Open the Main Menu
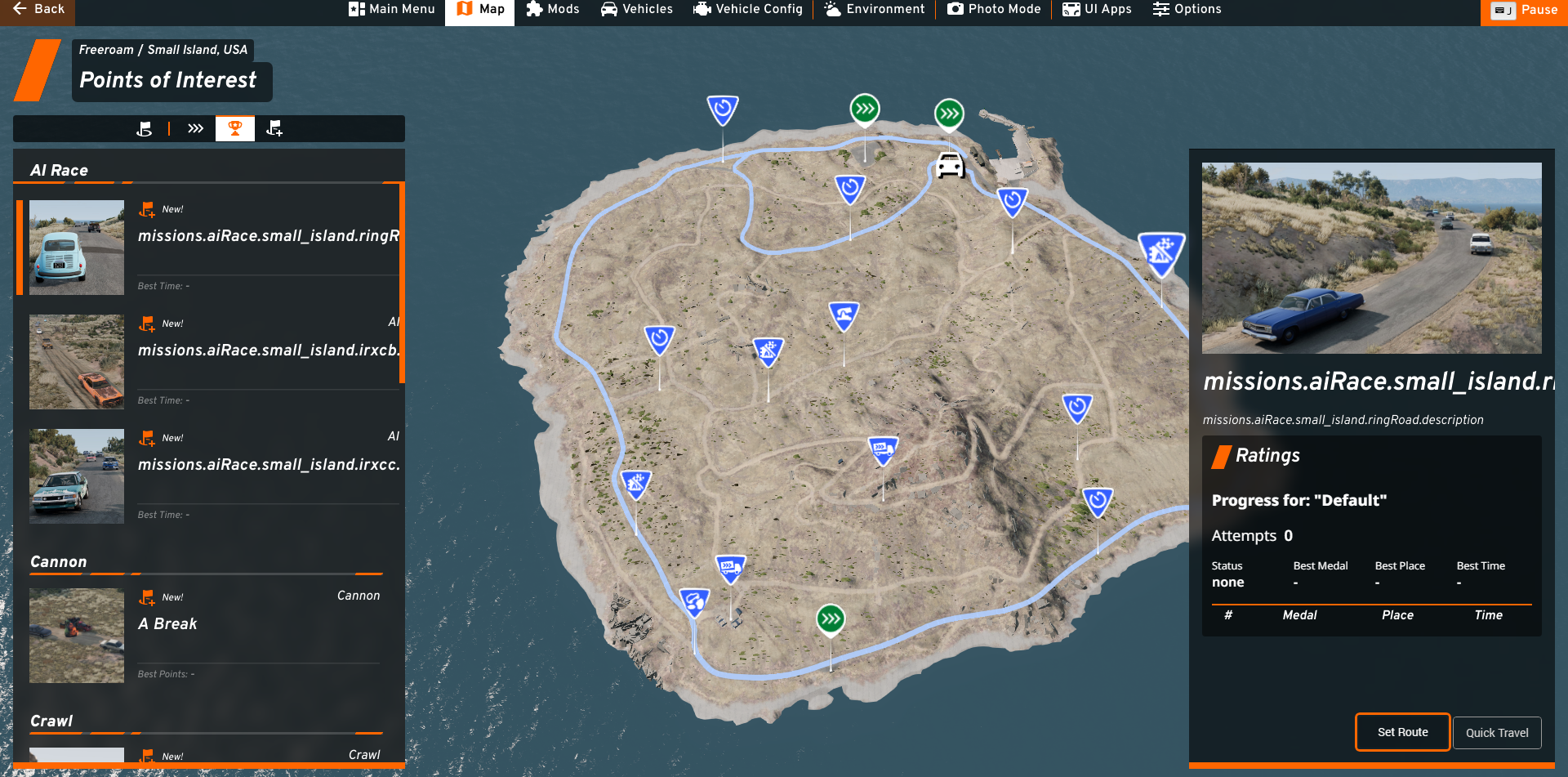 (x=392, y=10)
